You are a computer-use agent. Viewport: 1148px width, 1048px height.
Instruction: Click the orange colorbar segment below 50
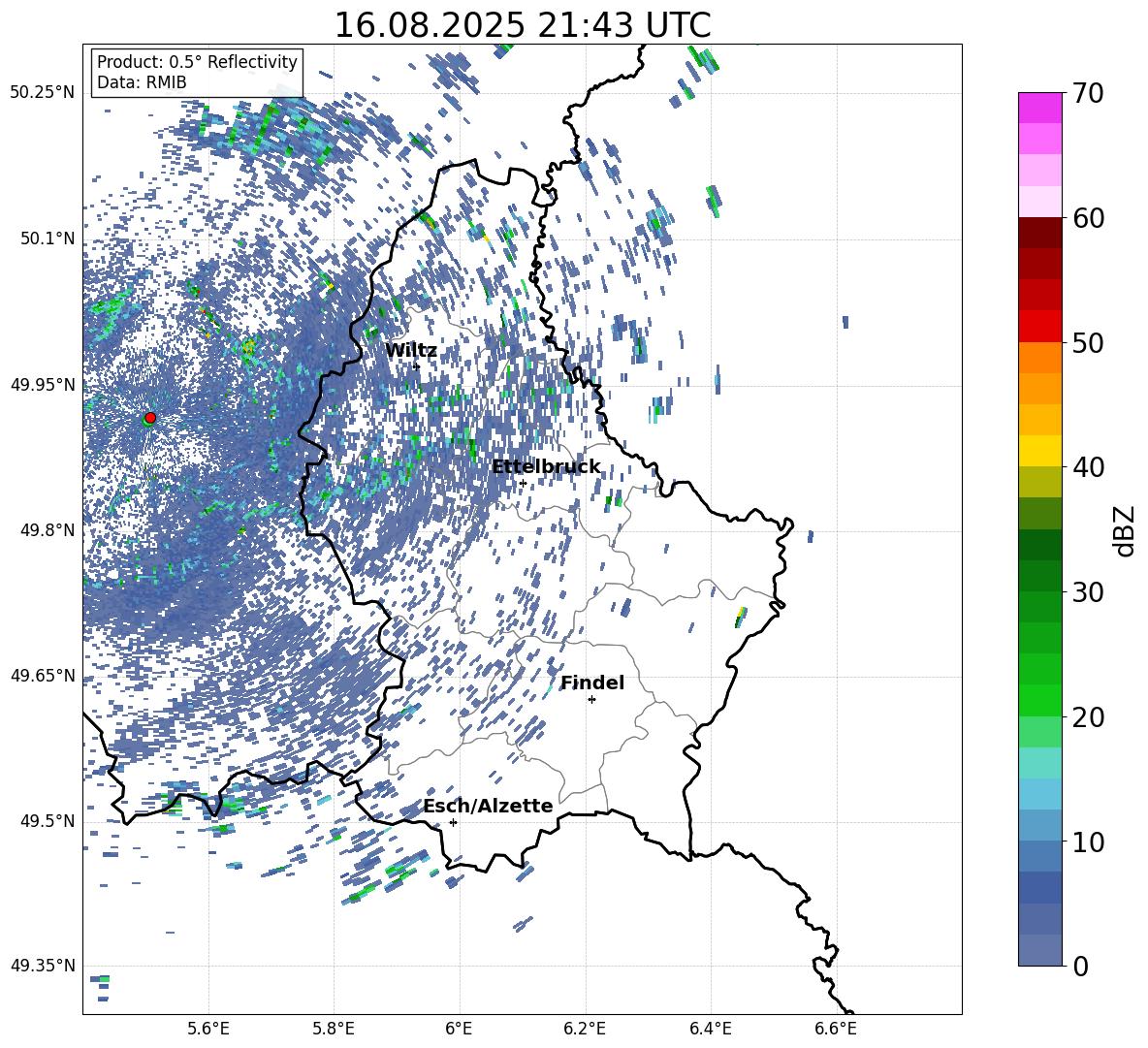1039,357
